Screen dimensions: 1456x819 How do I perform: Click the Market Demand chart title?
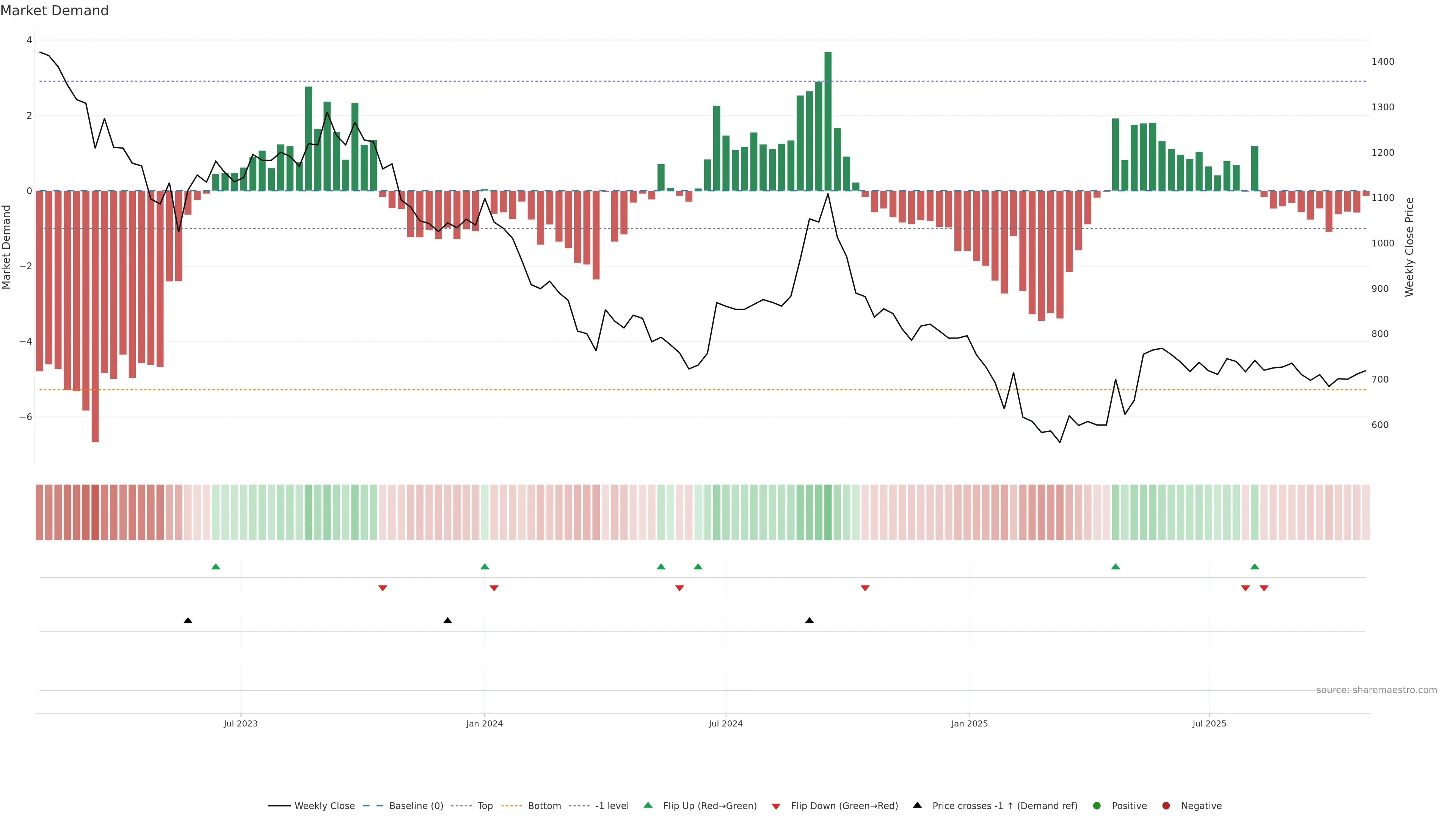pyautogui.click(x=54, y=11)
